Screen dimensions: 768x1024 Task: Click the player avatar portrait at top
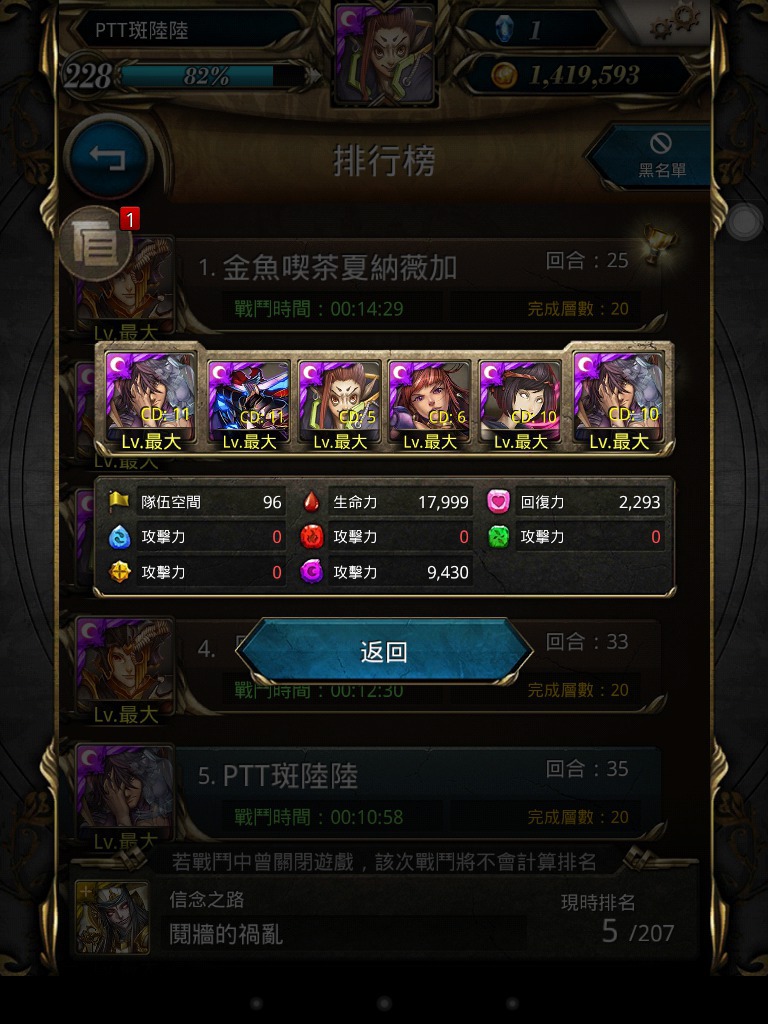[384, 54]
